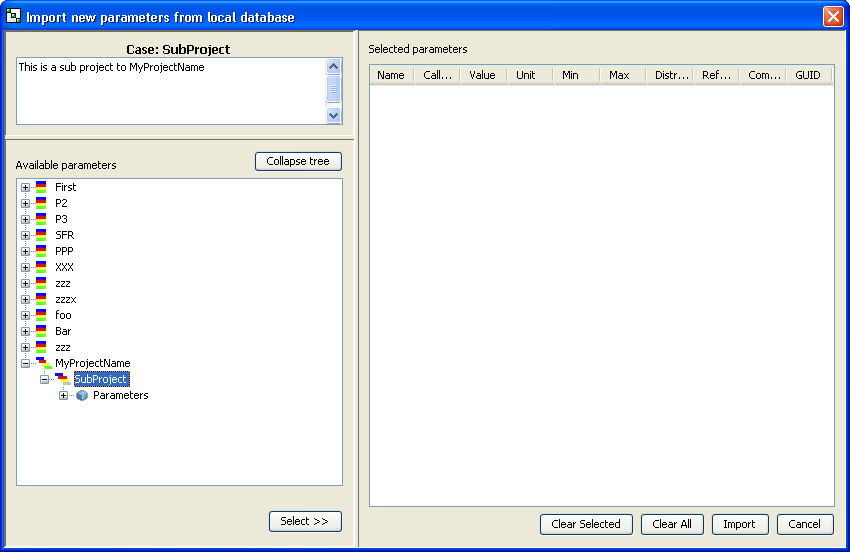The height and width of the screenshot is (552, 850).
Task: Expand the Bar tree node
Action: [x=25, y=331]
